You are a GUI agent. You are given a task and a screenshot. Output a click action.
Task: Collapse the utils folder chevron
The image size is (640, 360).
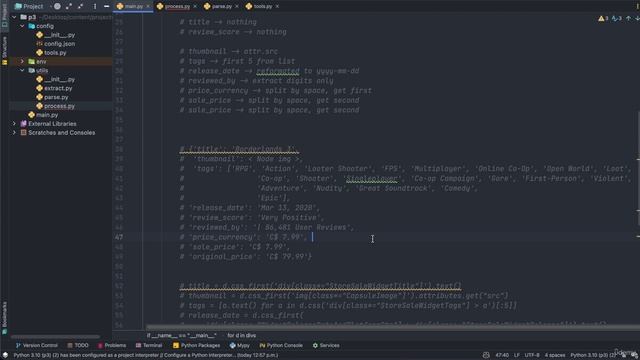22,70
